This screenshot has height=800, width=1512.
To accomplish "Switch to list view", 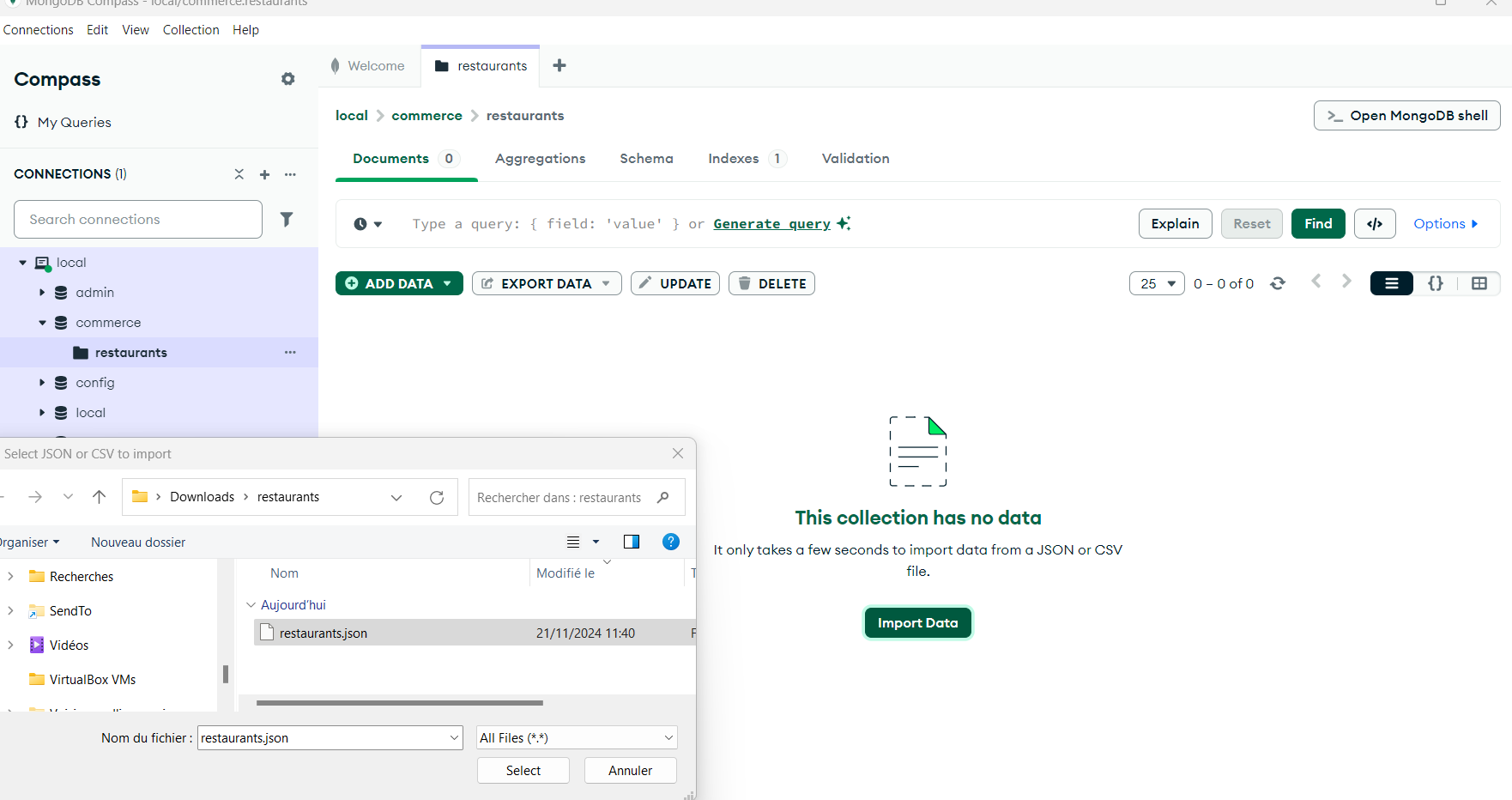I will point(1392,283).
